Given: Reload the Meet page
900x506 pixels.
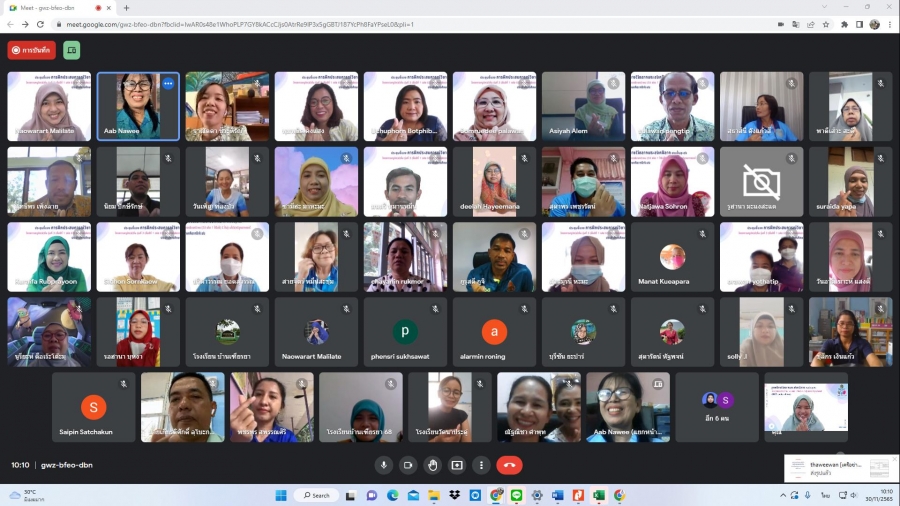Looking at the screenshot, I should point(39,24).
